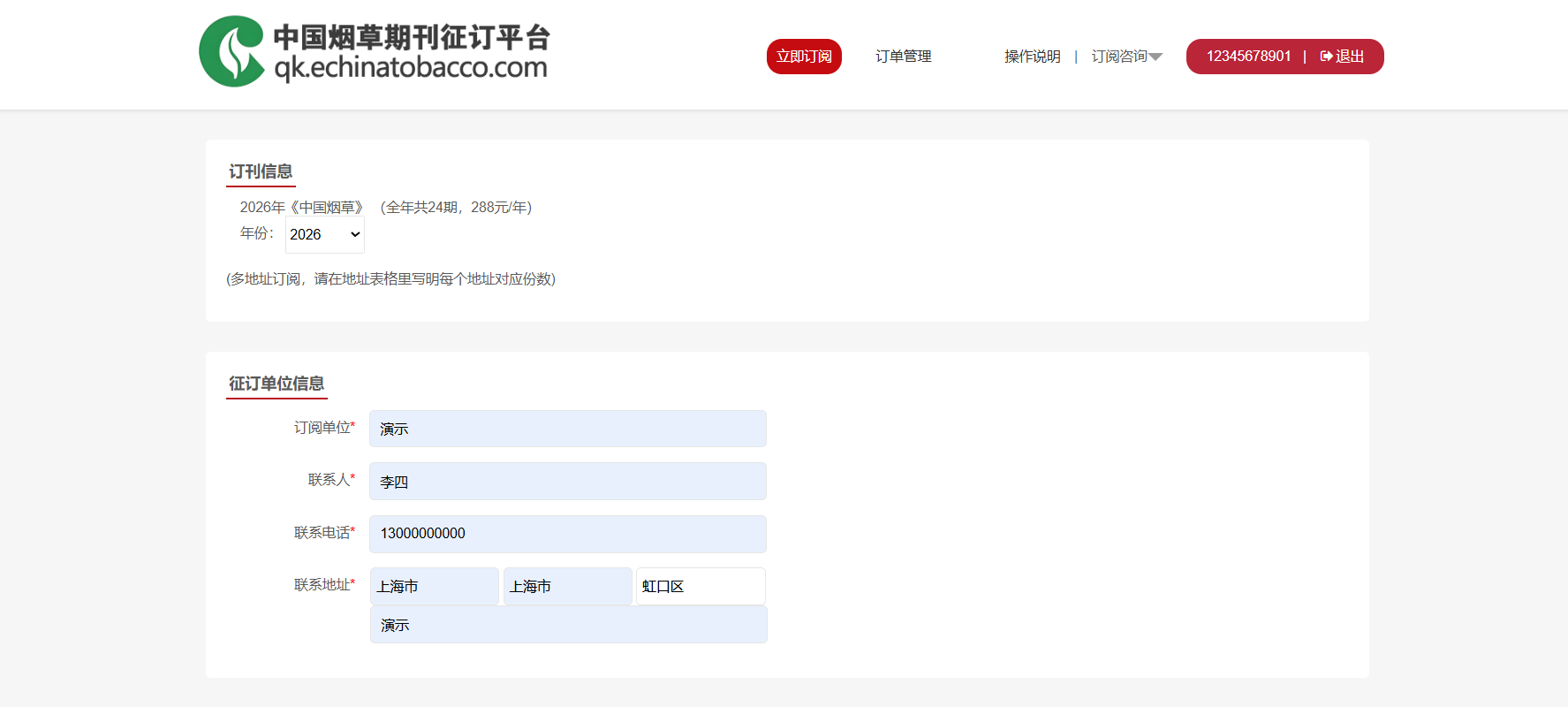Open the 操作说明 link

[x=1032, y=57]
